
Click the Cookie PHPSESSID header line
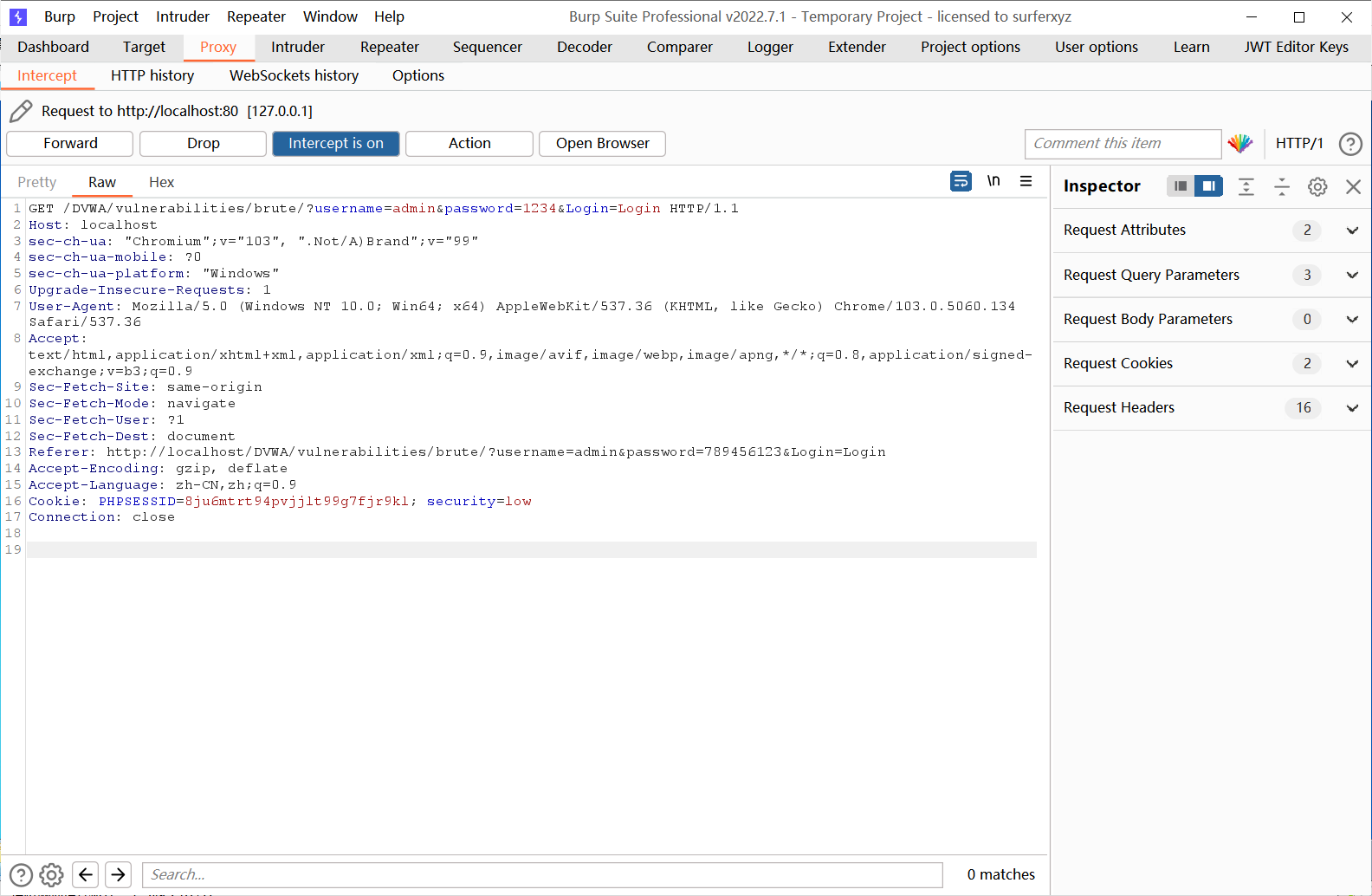pos(280,502)
